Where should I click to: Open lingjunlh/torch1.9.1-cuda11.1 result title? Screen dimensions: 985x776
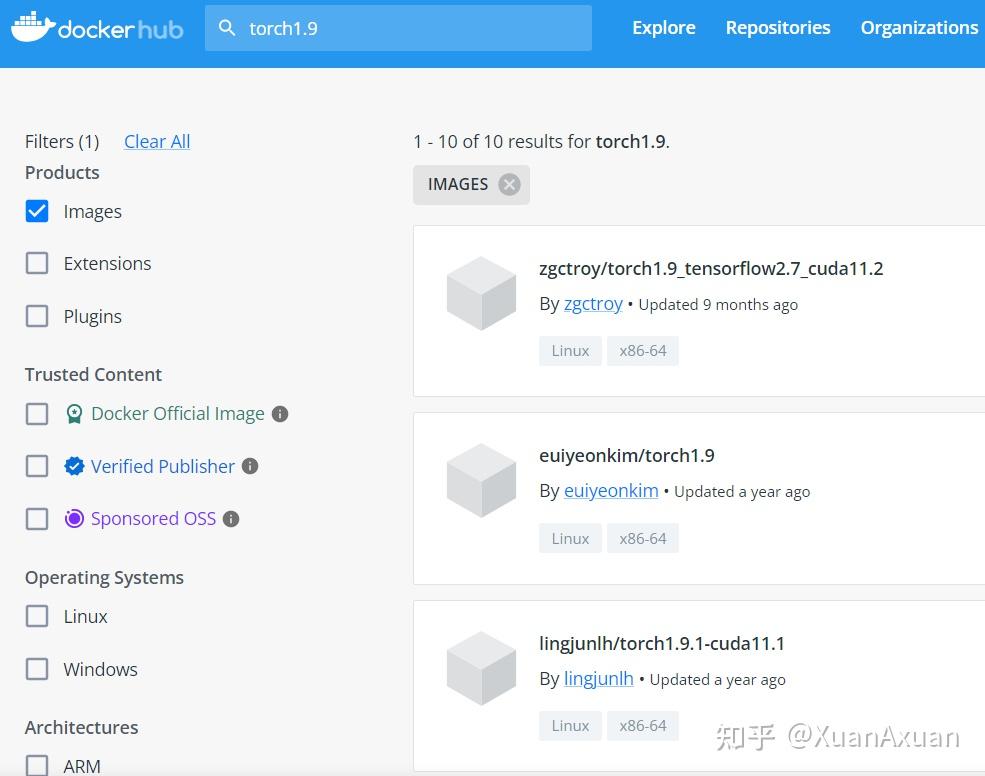coord(661,643)
